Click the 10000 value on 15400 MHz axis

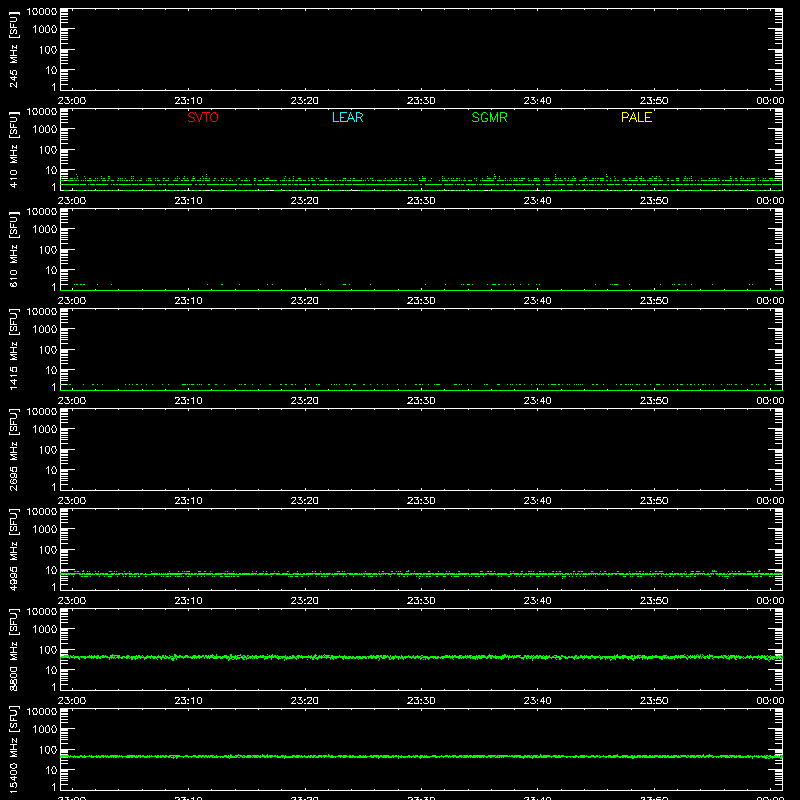click(x=42, y=712)
